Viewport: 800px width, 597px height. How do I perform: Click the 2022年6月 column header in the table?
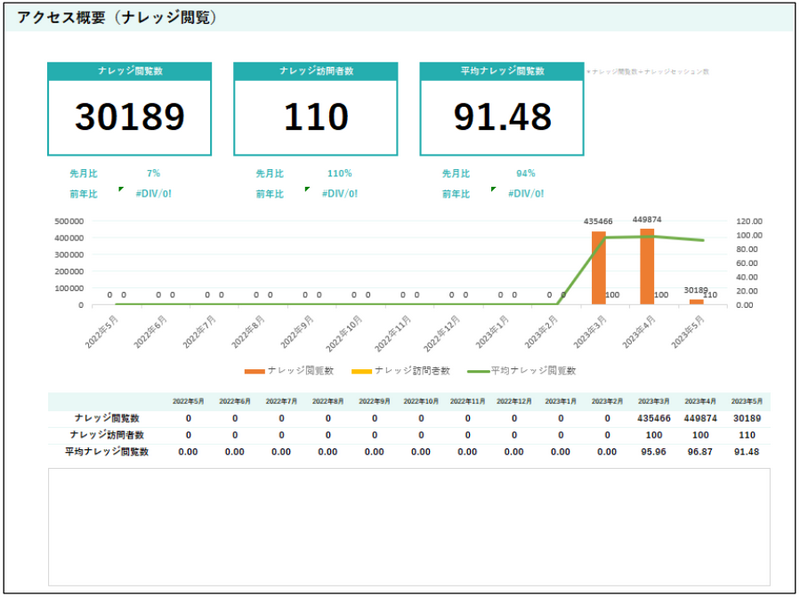coord(235,402)
